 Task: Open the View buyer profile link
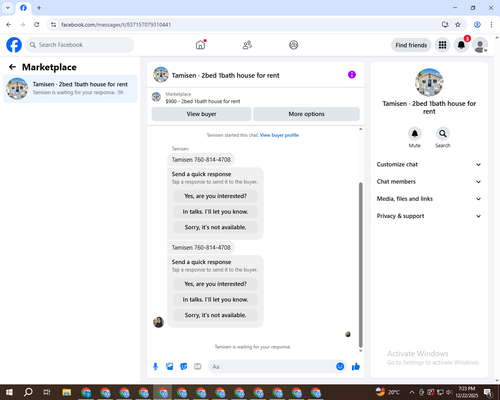(x=279, y=135)
